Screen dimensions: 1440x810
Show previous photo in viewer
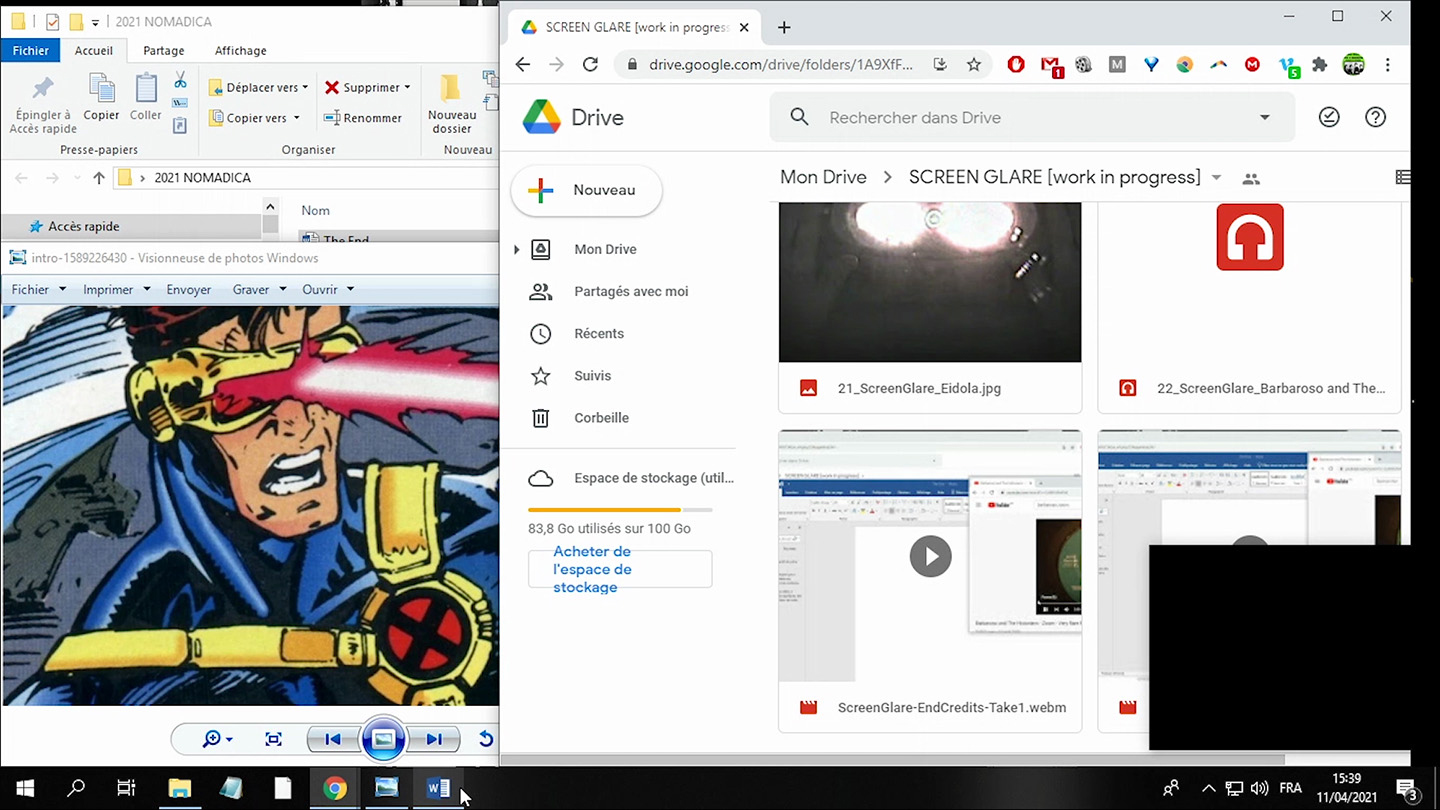333,739
